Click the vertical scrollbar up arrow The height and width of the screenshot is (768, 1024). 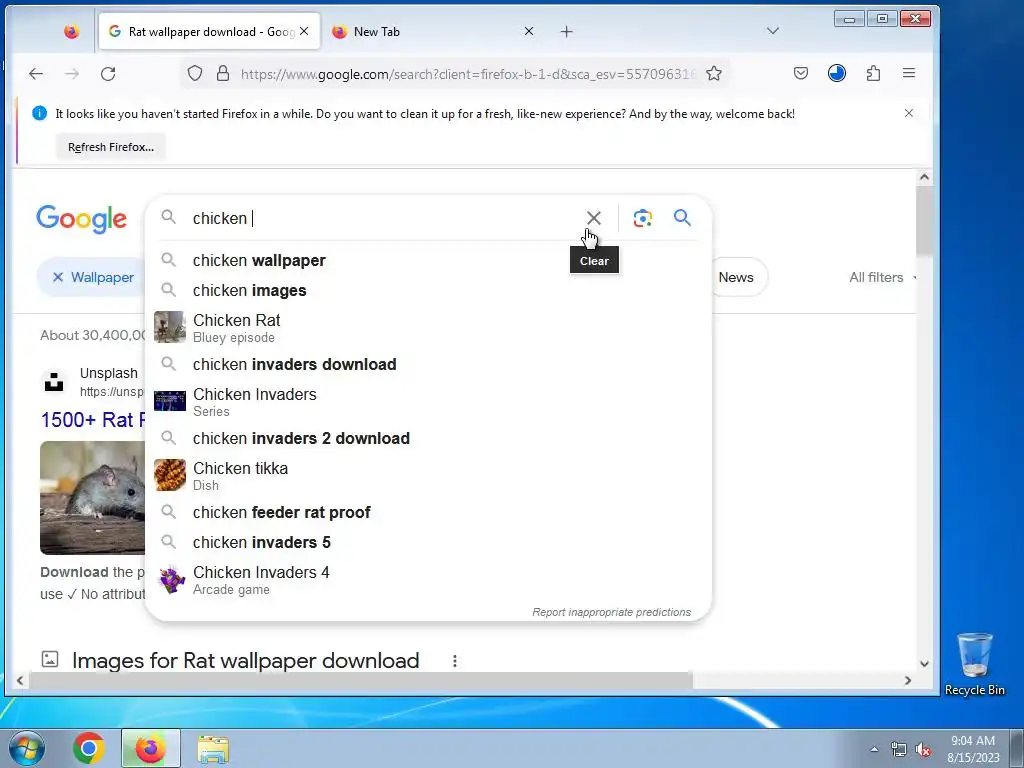point(924,177)
